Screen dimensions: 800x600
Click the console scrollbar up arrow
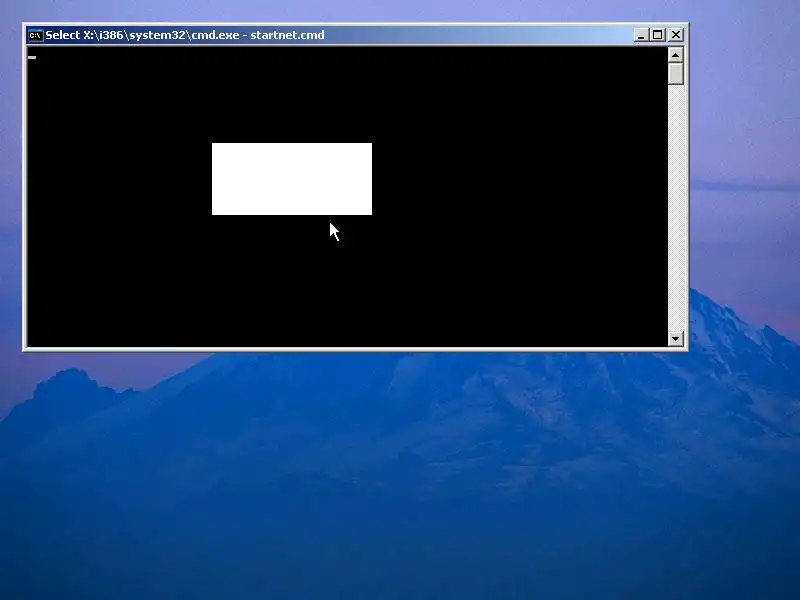[x=676, y=55]
